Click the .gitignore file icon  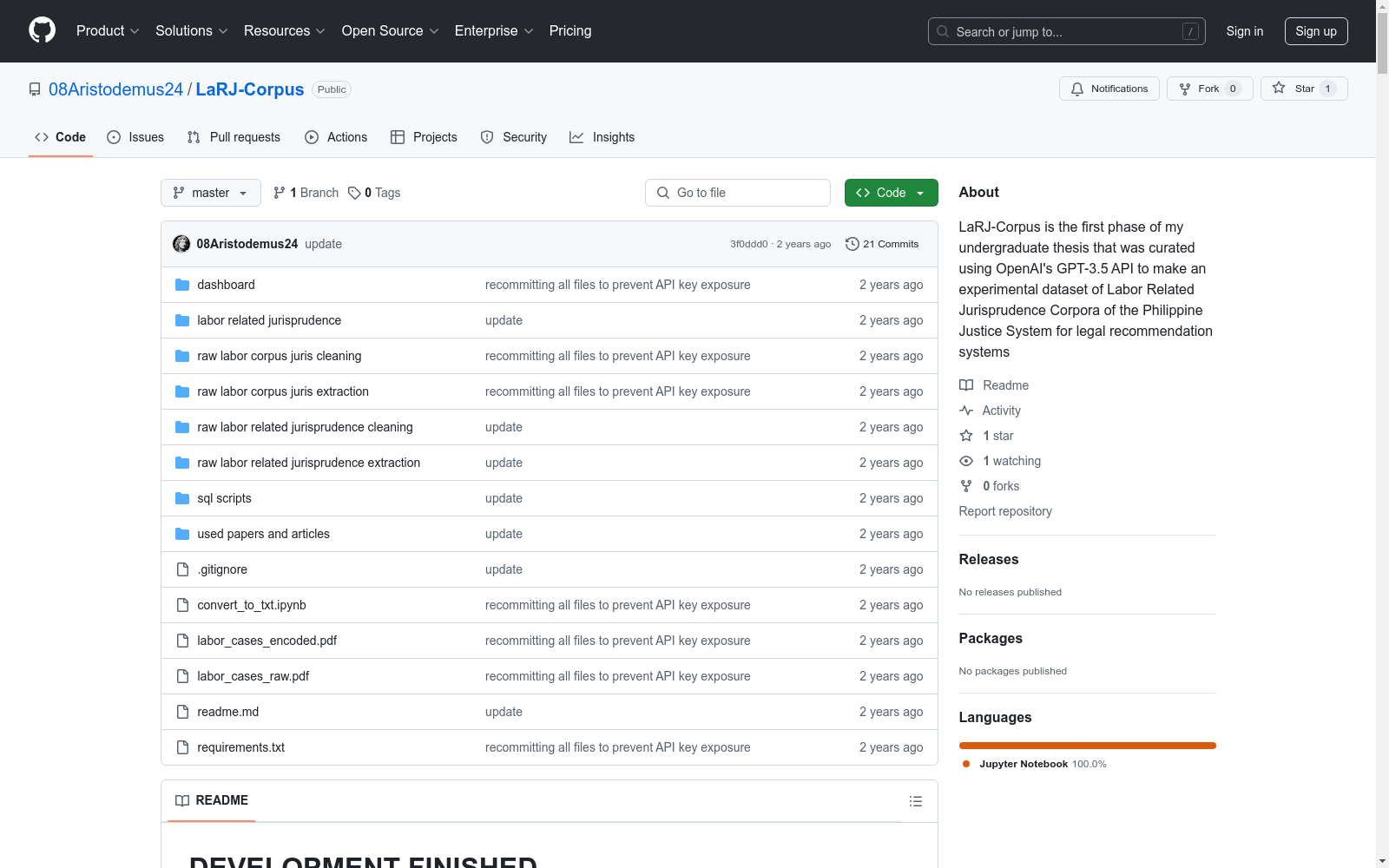[x=182, y=569]
